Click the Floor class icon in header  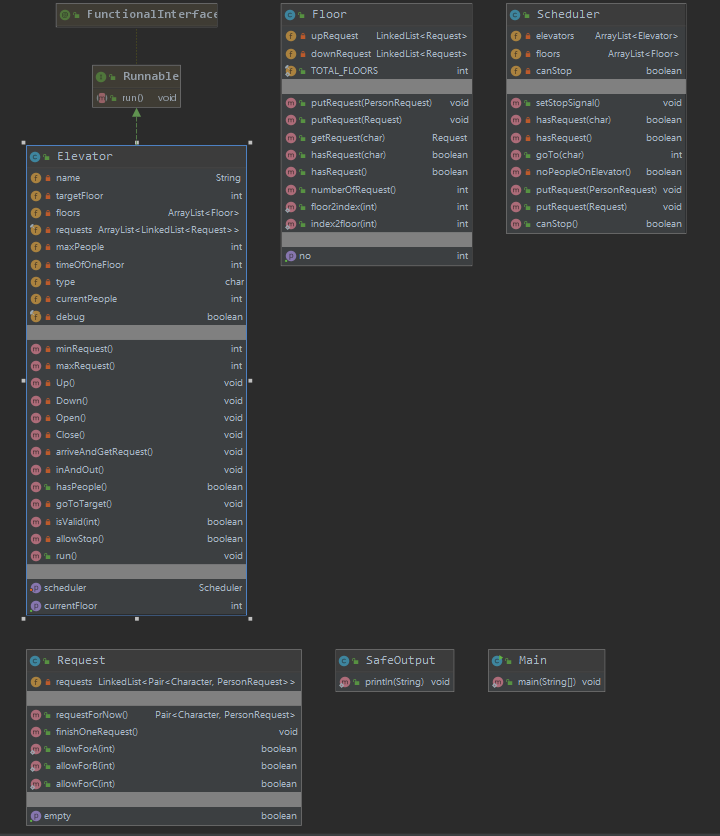tap(291, 15)
